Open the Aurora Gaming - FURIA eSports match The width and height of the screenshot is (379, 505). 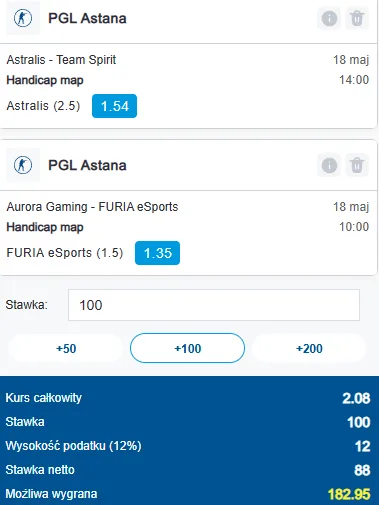[92, 207]
